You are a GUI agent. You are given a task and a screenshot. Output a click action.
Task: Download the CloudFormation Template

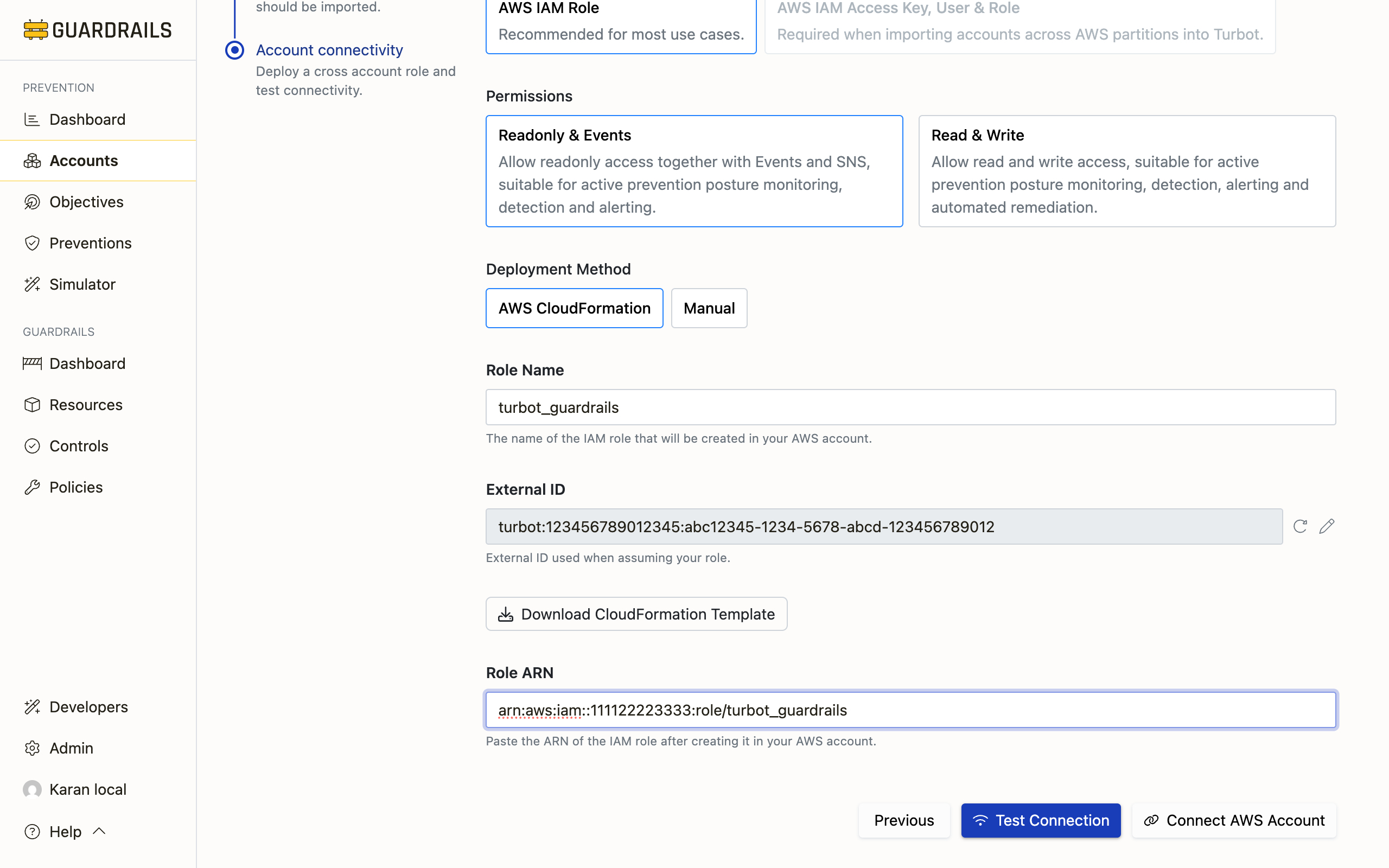(636, 614)
